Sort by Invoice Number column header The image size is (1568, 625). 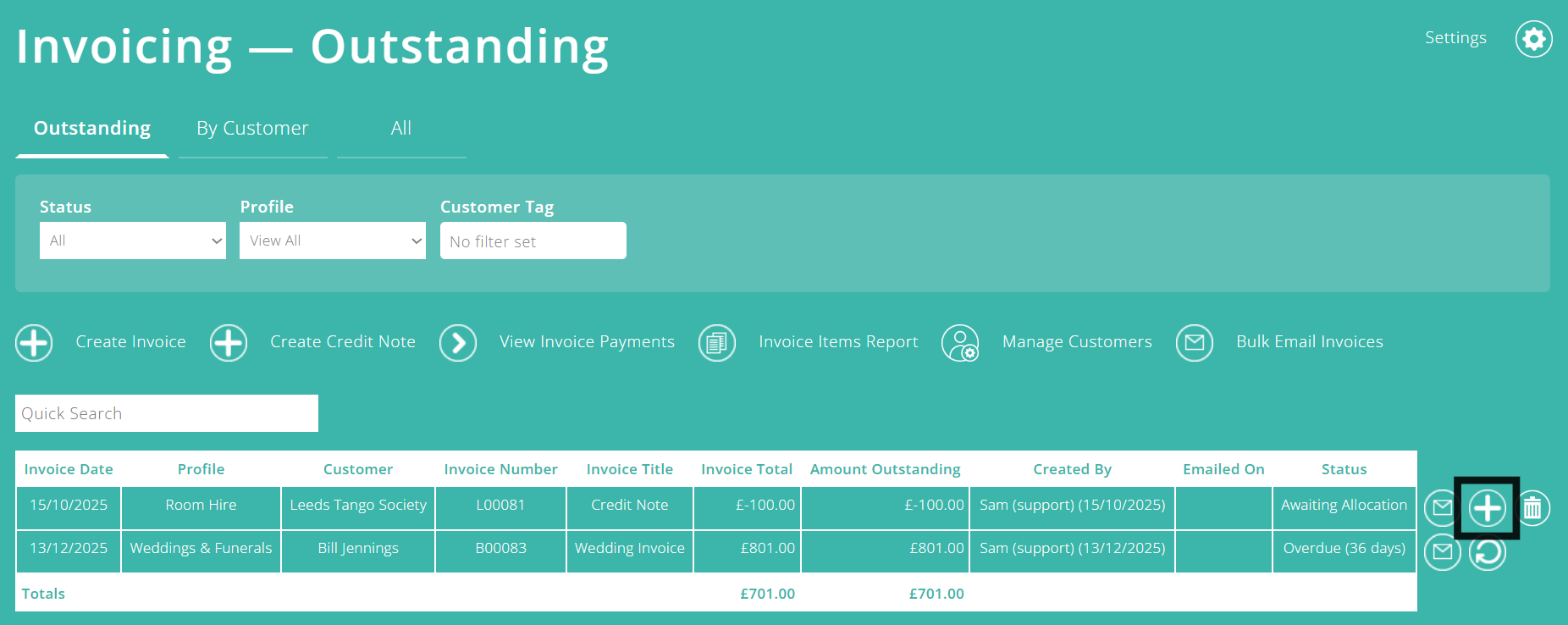[x=500, y=469]
